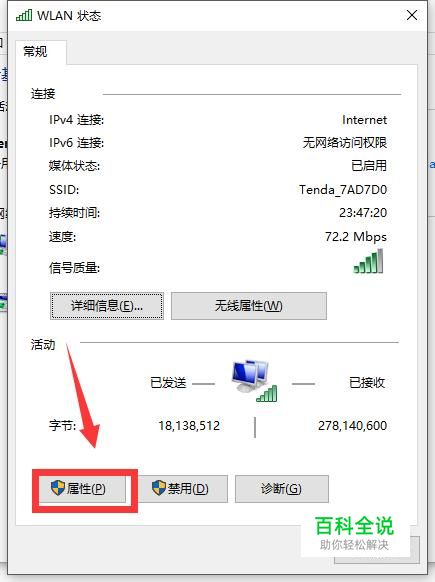Screen dimensions: 435x582
Task: Click the IPv4 连接 Internet value
Action: (364, 120)
